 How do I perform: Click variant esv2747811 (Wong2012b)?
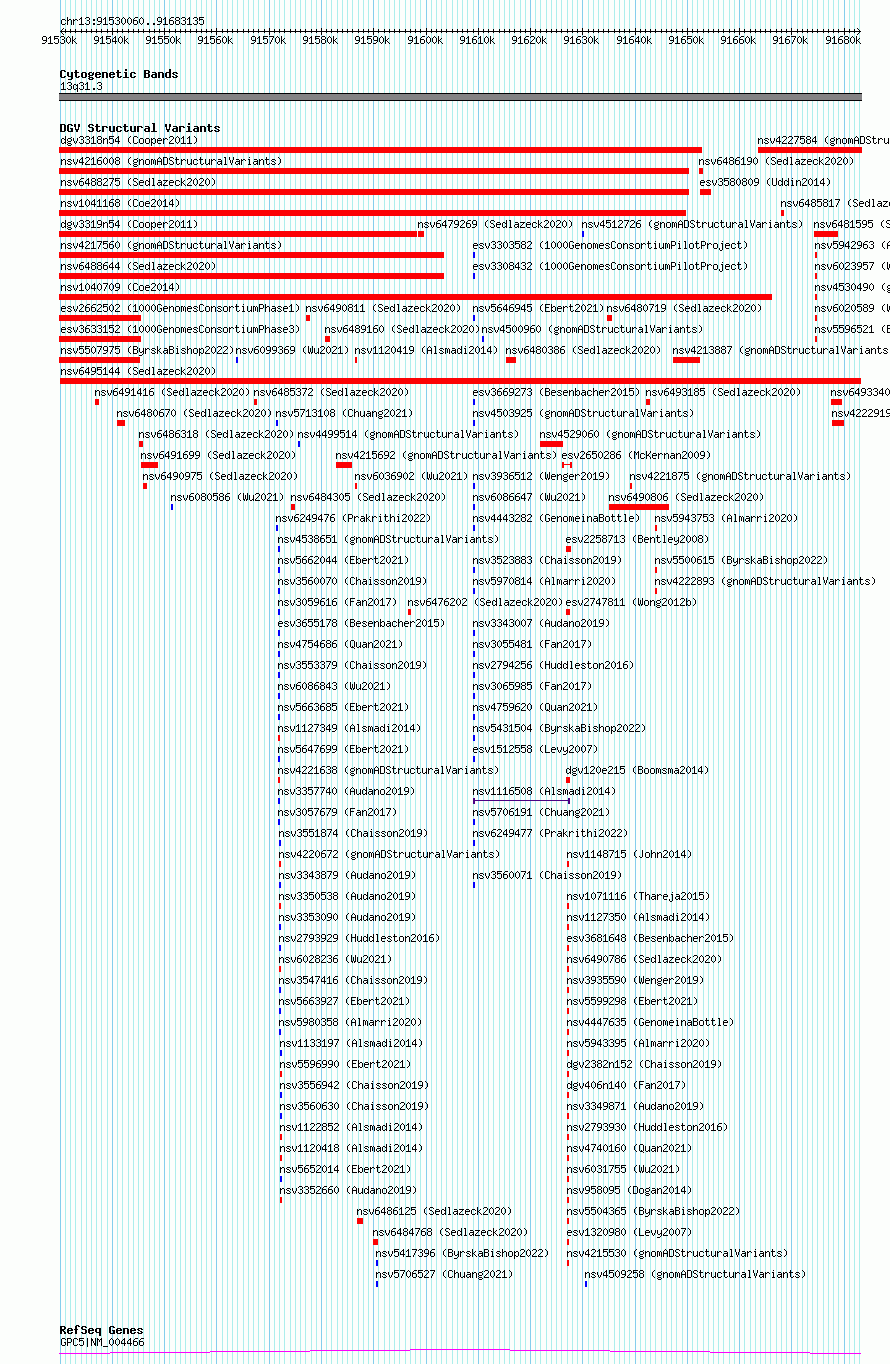[631, 602]
